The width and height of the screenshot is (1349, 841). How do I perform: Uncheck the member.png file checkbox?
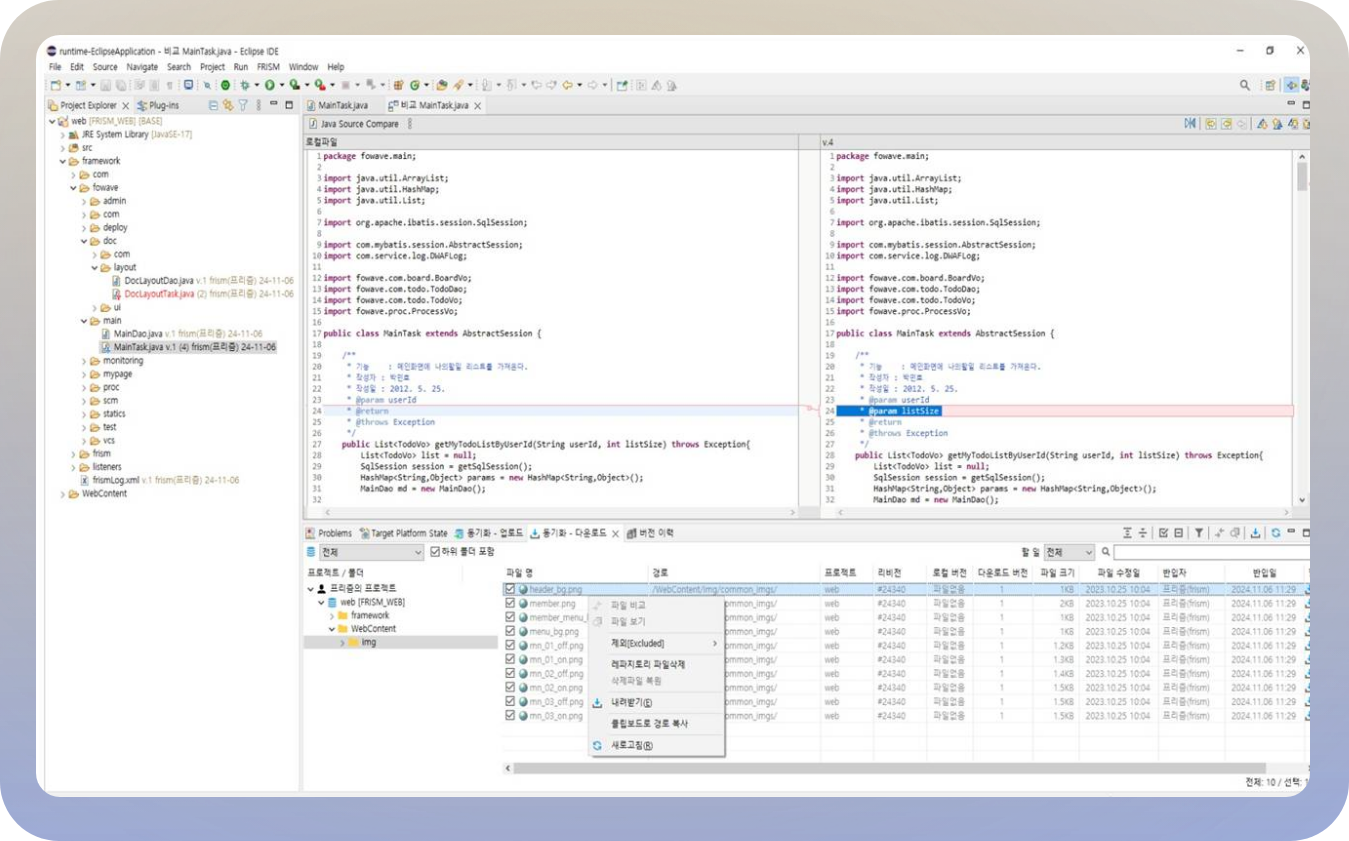(510, 604)
